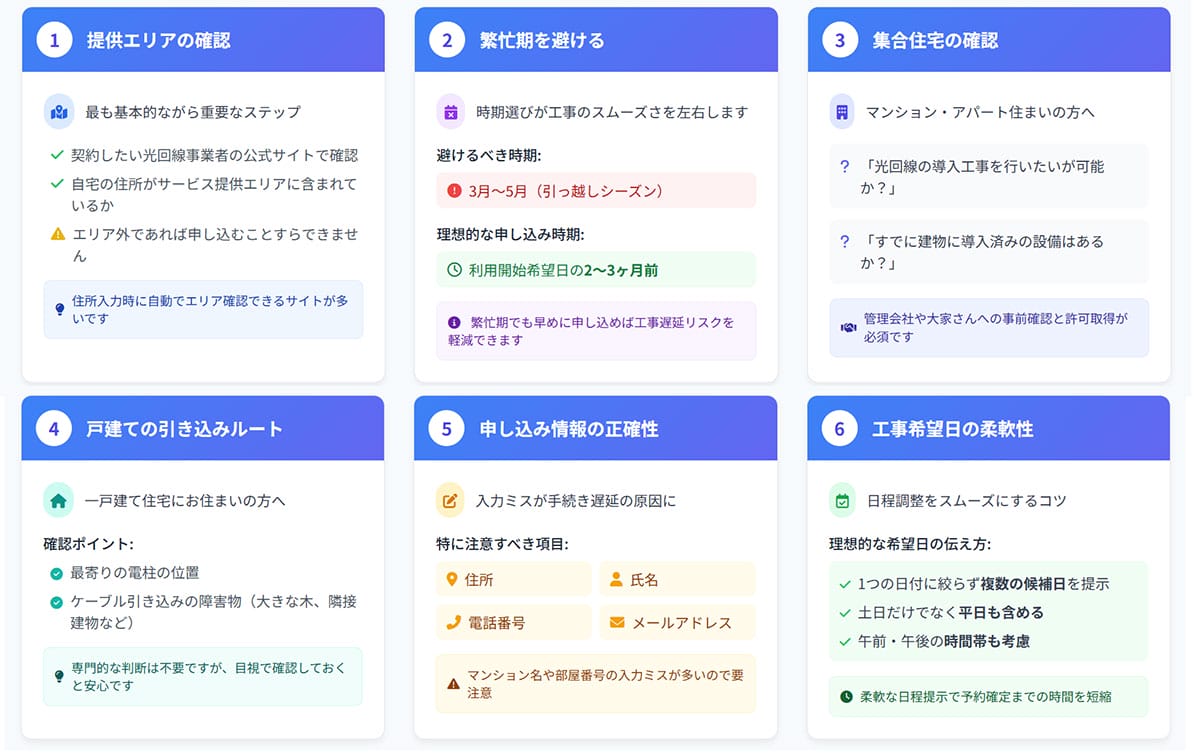Click the text 3月〜5月（引っ越しシーズン）
This screenshot has width=1200, height=753.
coord(566,190)
